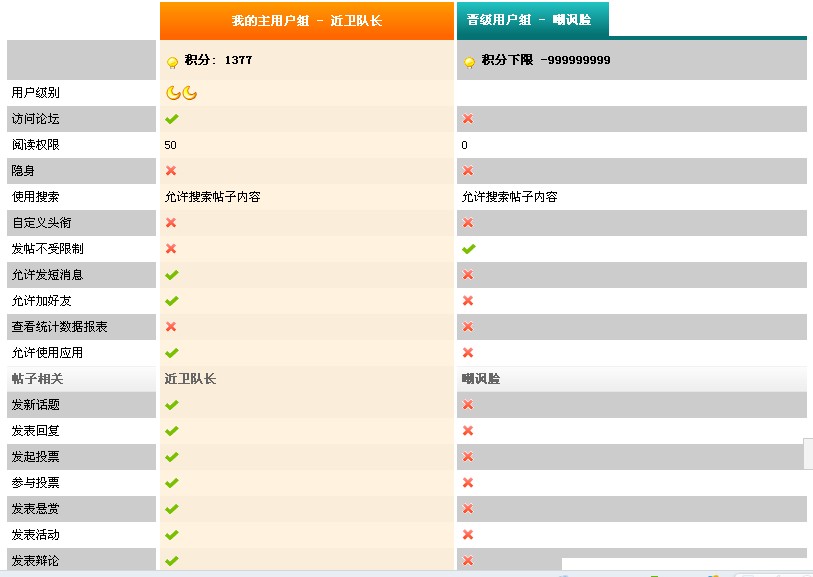Click 发帖不受限制 green check in 嘲讽脸 column
The height and width of the screenshot is (577, 813).
(469, 249)
